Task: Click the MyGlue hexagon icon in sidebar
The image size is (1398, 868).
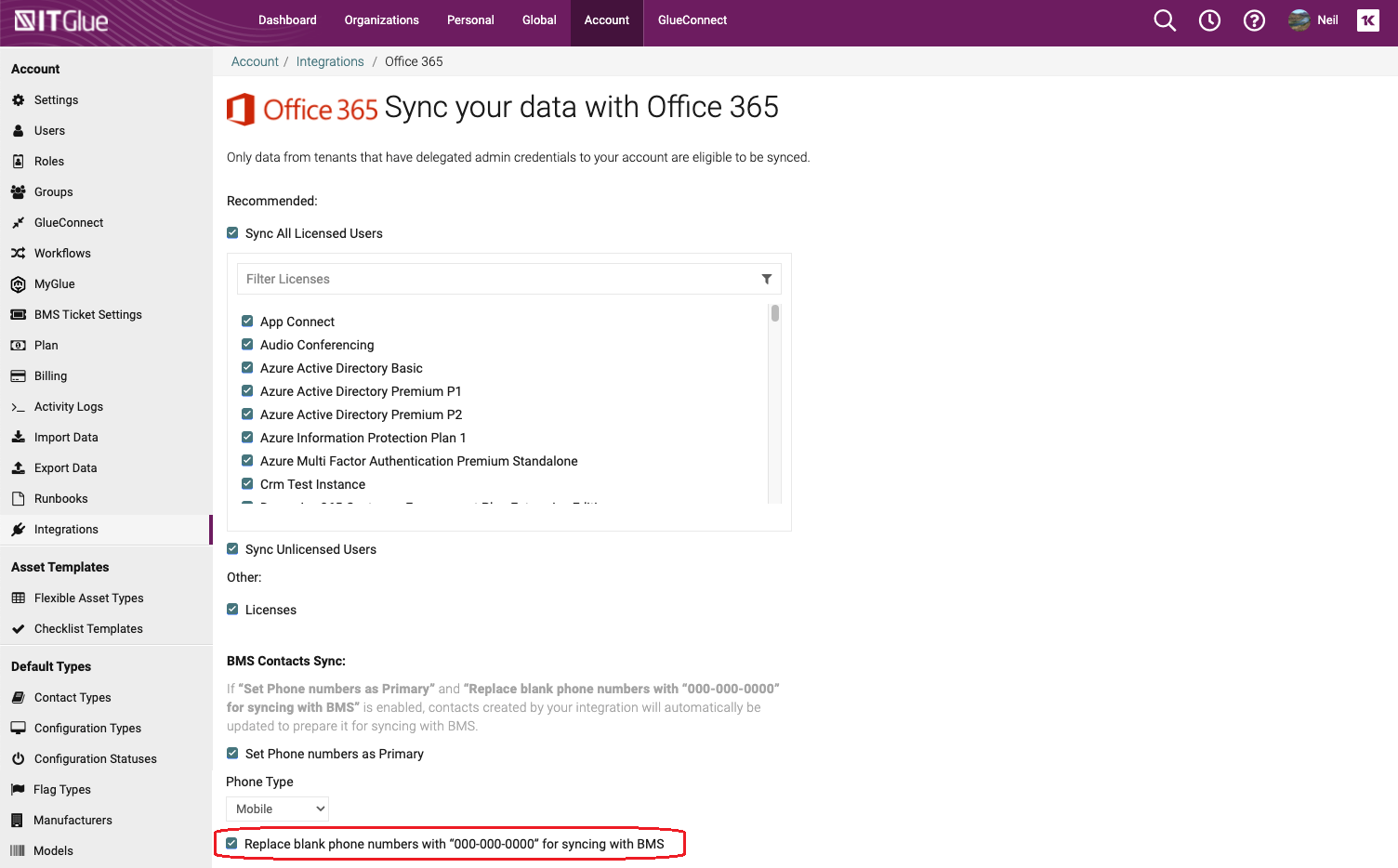Action: click(18, 284)
